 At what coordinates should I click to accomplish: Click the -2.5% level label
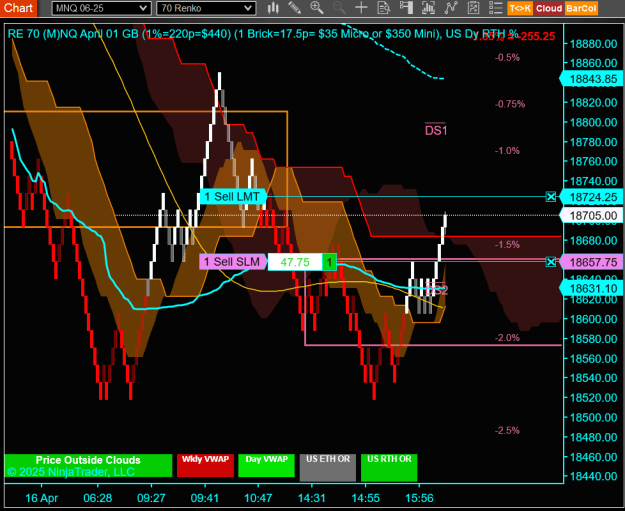507,430
